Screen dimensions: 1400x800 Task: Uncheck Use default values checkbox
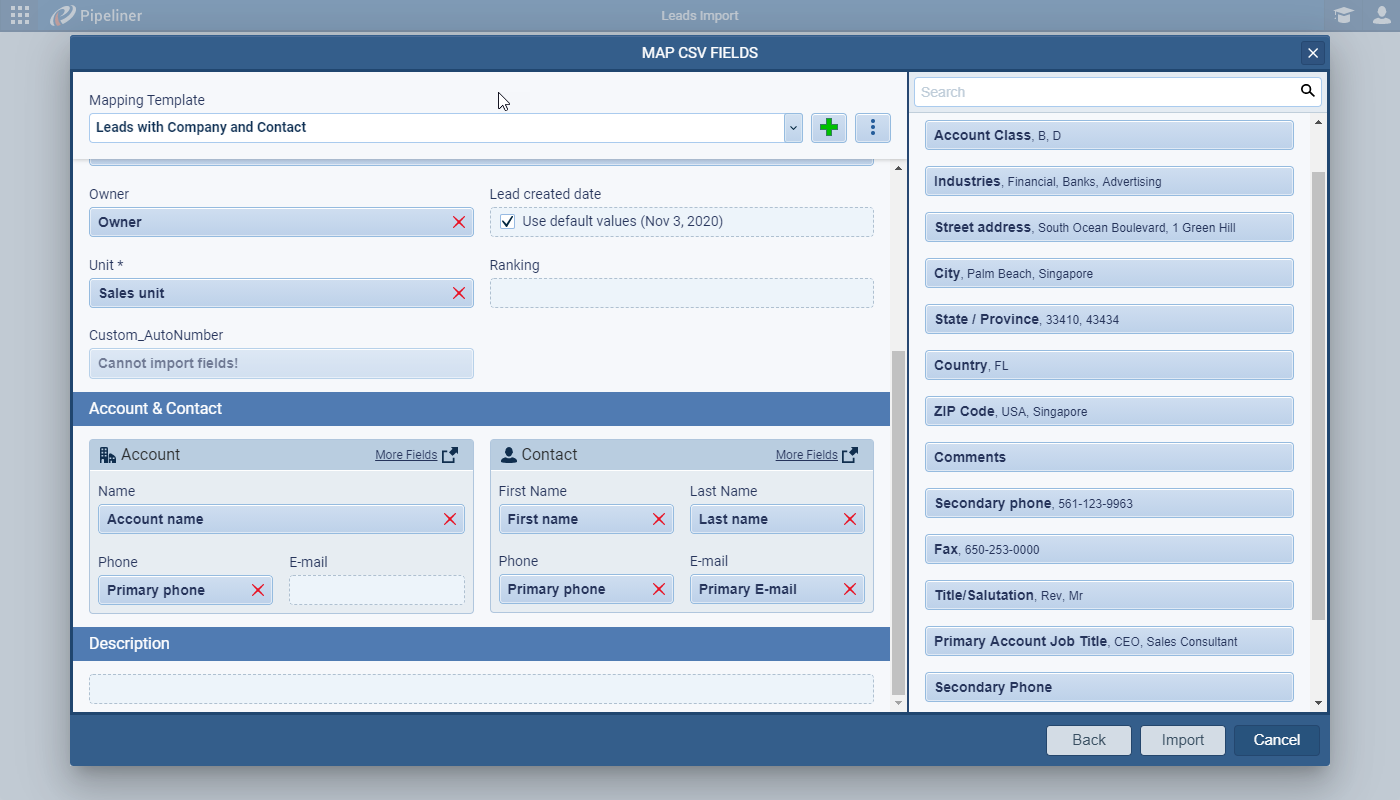point(508,222)
